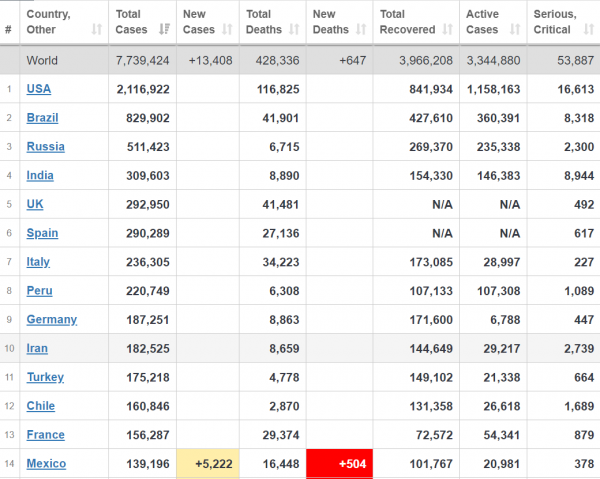Click Total Cases sort icon
Screen dimensions: 600x479
click(x=165, y=29)
